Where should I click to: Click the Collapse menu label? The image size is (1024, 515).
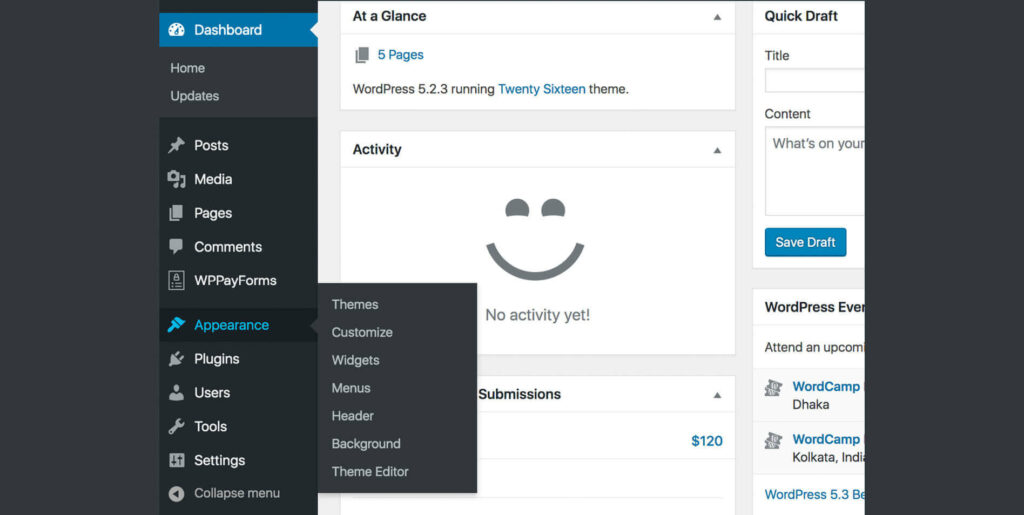pos(237,493)
